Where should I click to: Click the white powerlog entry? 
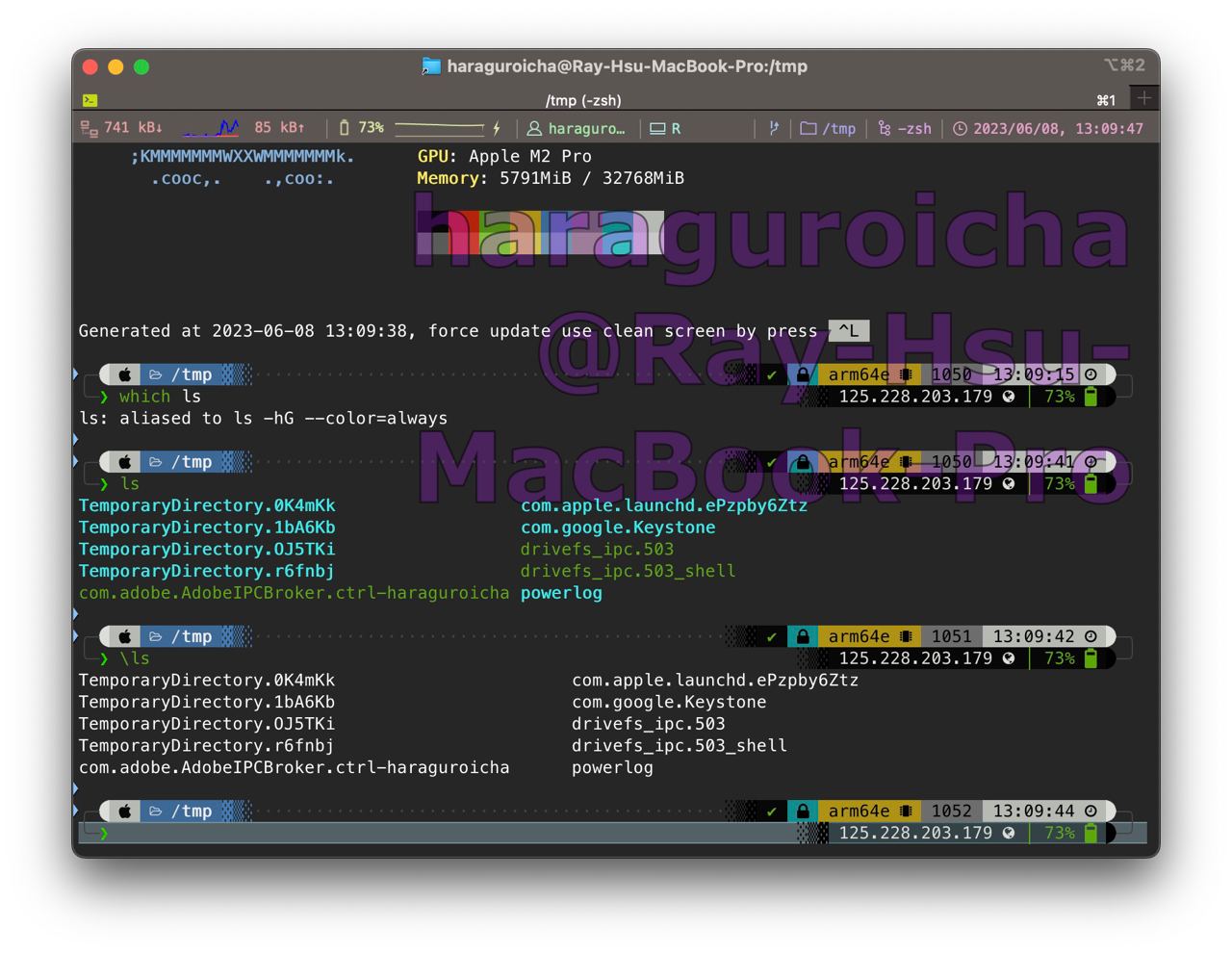[612, 768]
